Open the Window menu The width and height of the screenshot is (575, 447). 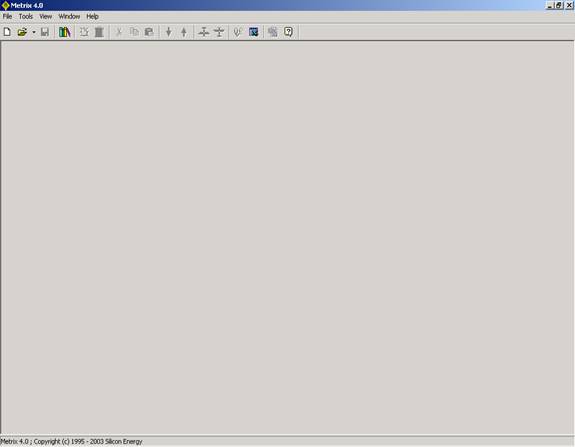(69, 17)
